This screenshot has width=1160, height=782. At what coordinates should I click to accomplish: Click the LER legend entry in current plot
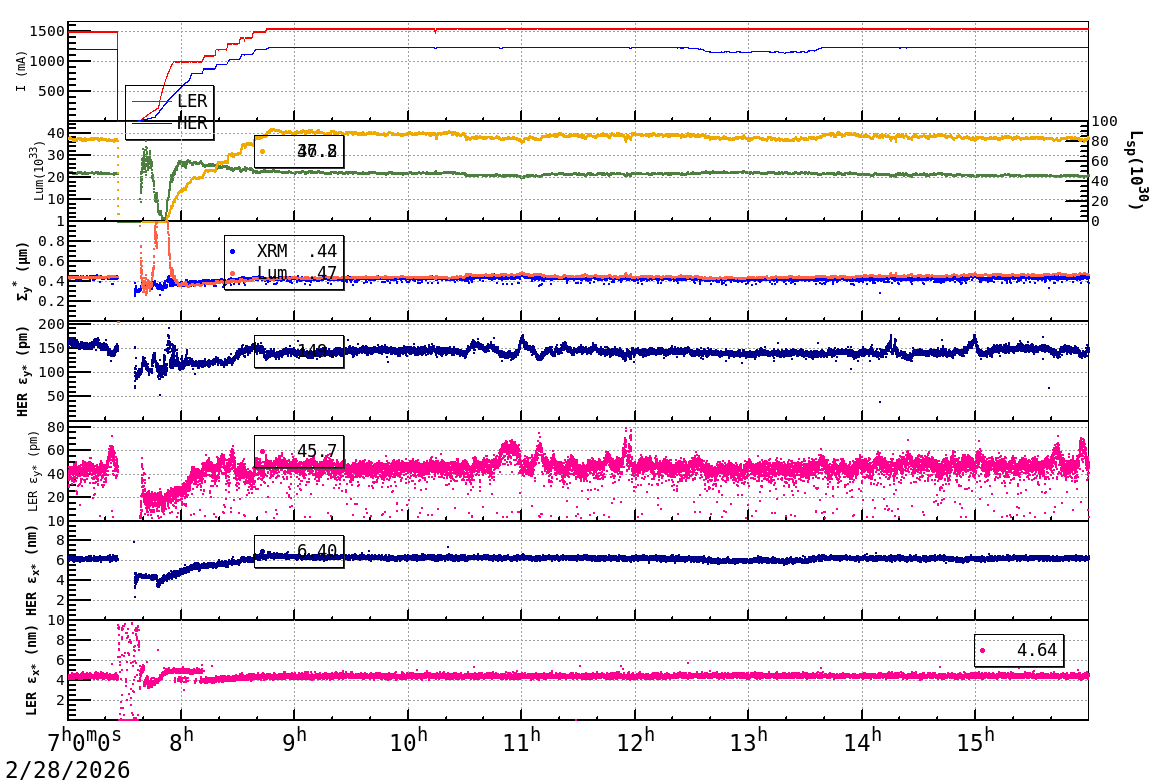170,101
